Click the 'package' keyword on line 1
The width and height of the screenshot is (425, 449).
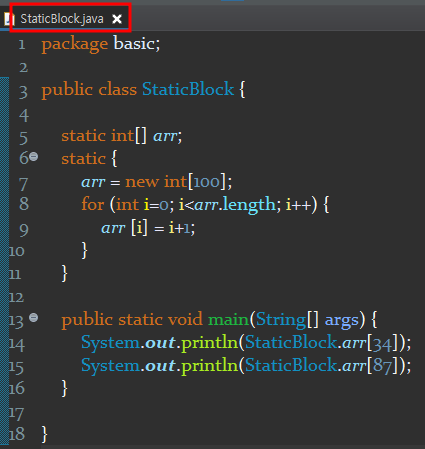tap(75, 45)
